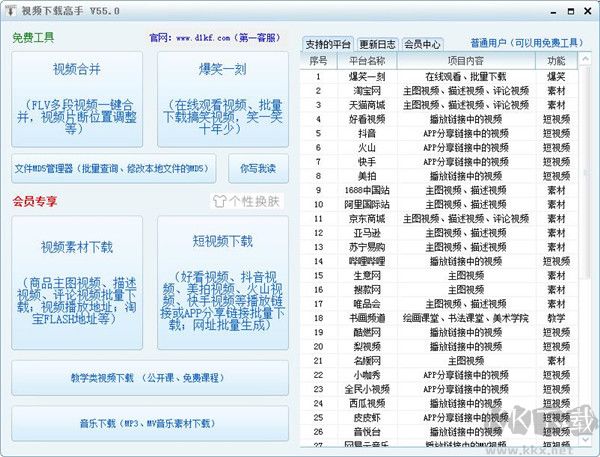Select the 美拍 platform row

(439, 176)
